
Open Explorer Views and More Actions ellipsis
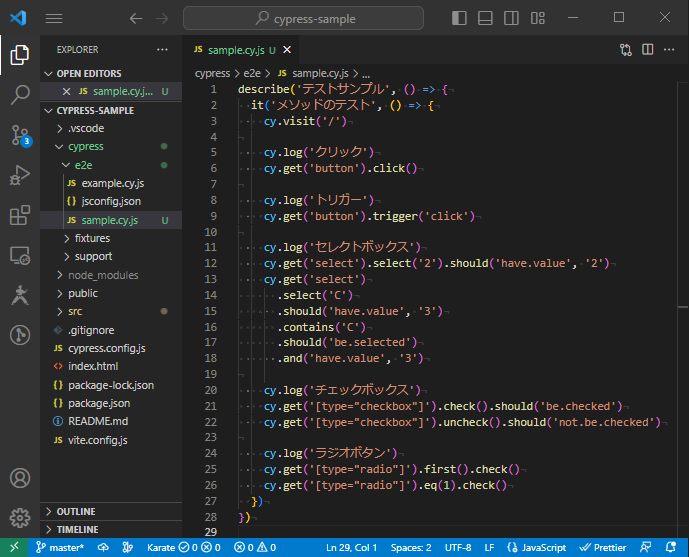pyautogui.click(x=162, y=50)
